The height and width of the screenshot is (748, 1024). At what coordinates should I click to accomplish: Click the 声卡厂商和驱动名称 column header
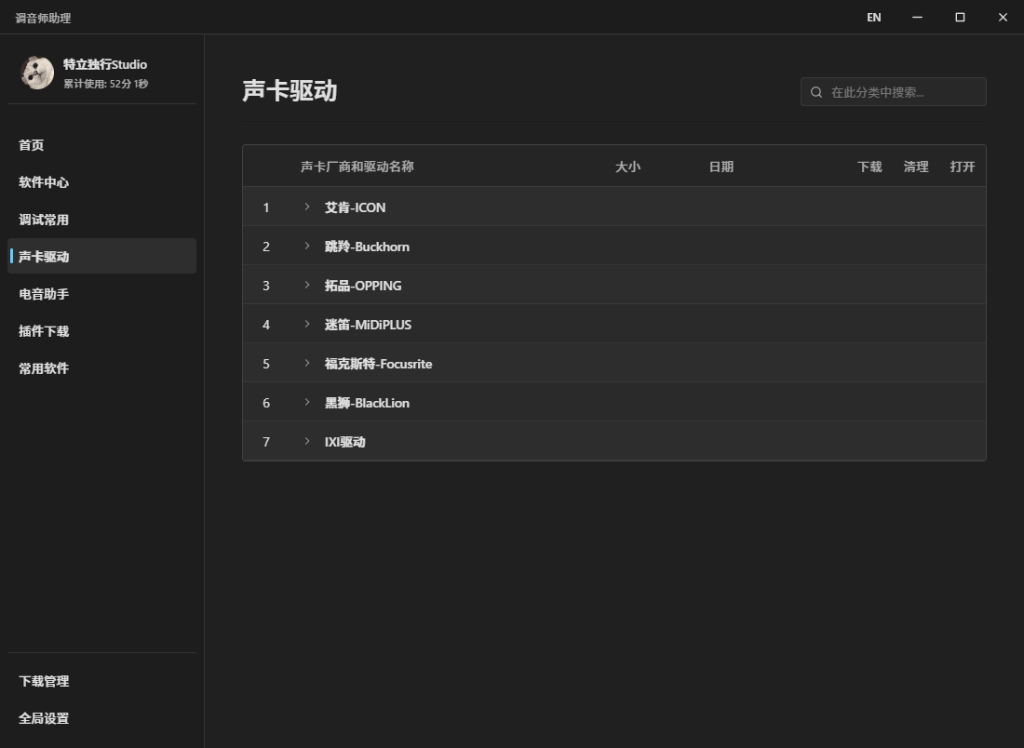(357, 167)
